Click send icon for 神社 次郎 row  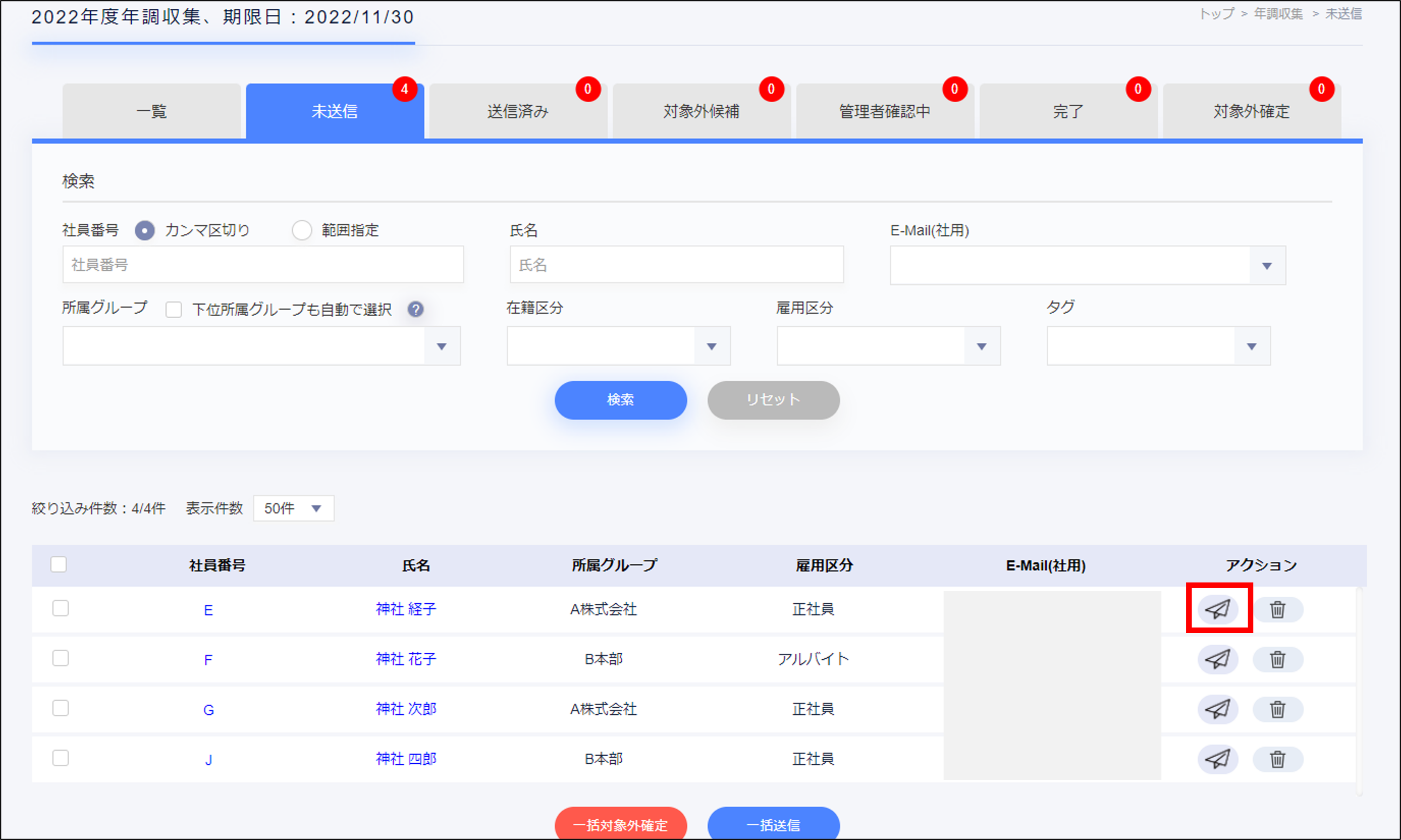[1217, 709]
